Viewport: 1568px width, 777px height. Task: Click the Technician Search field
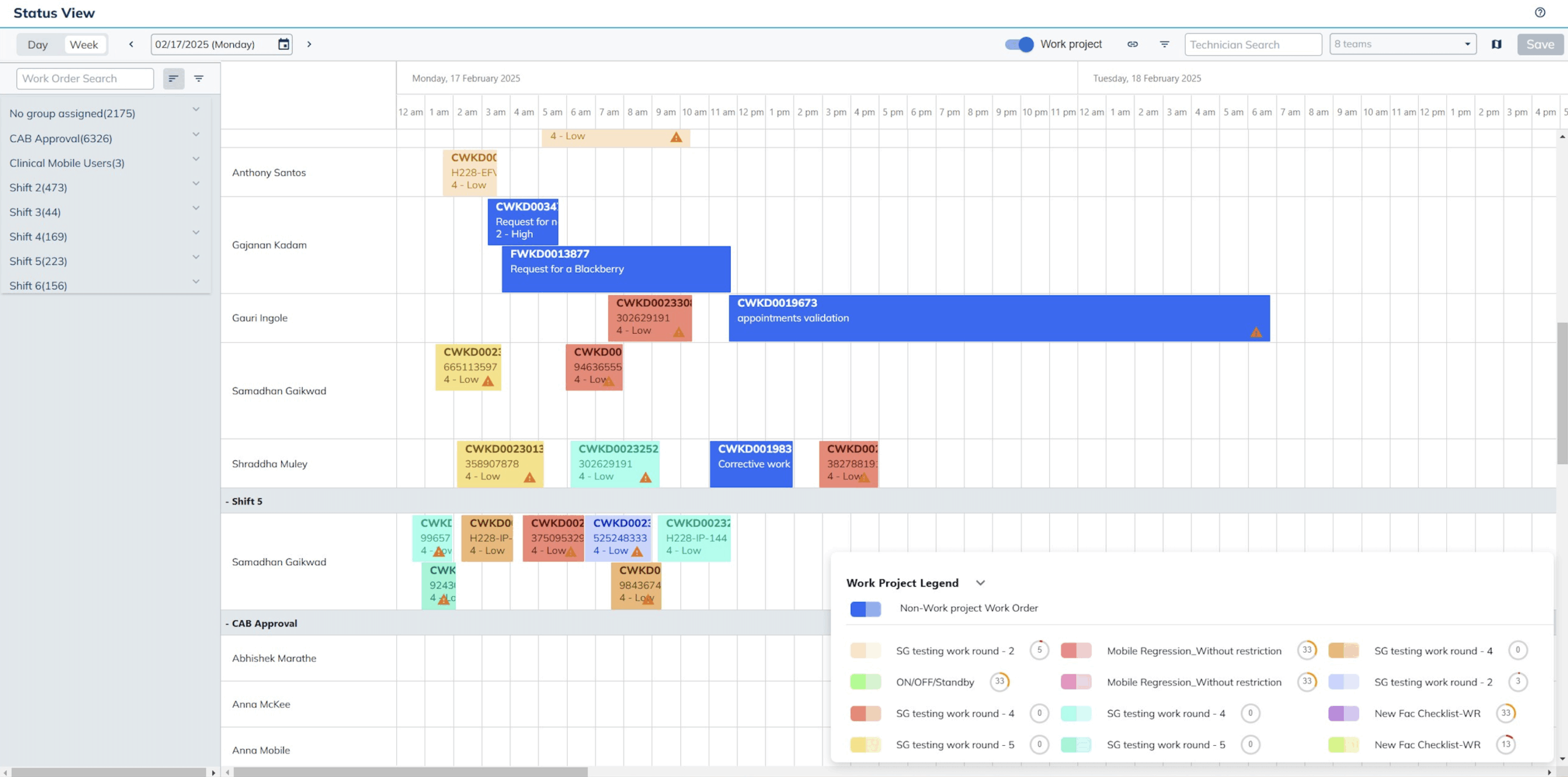point(1253,44)
